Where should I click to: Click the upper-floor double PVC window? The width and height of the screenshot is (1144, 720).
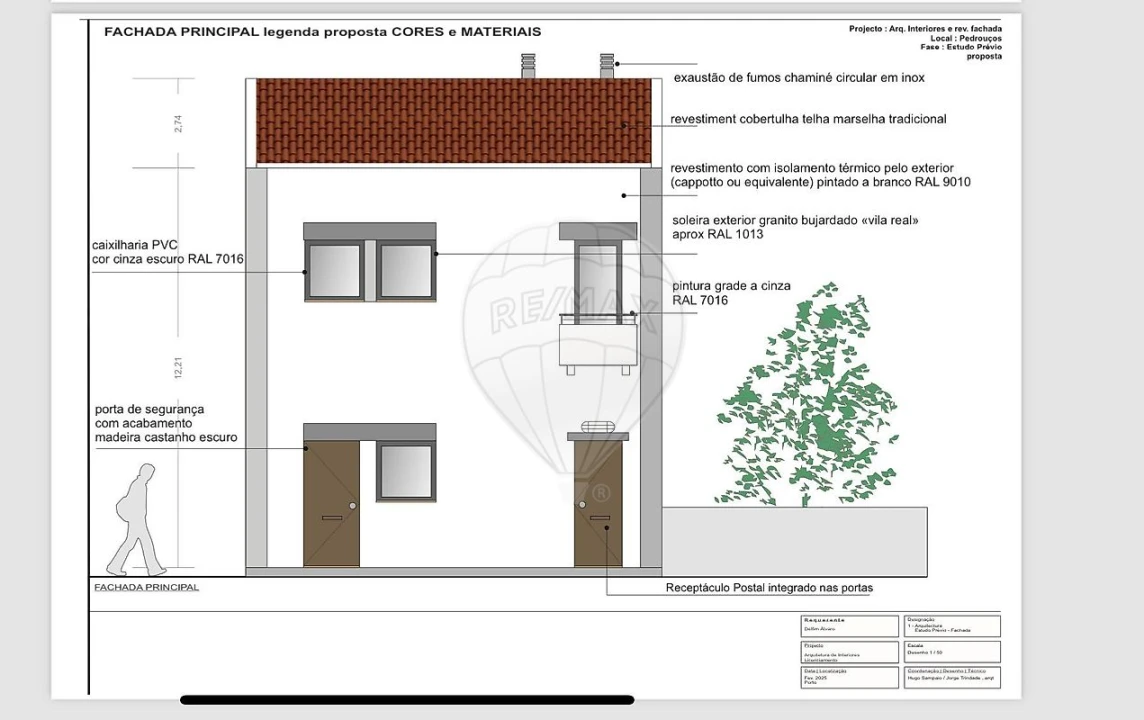[x=370, y=268]
